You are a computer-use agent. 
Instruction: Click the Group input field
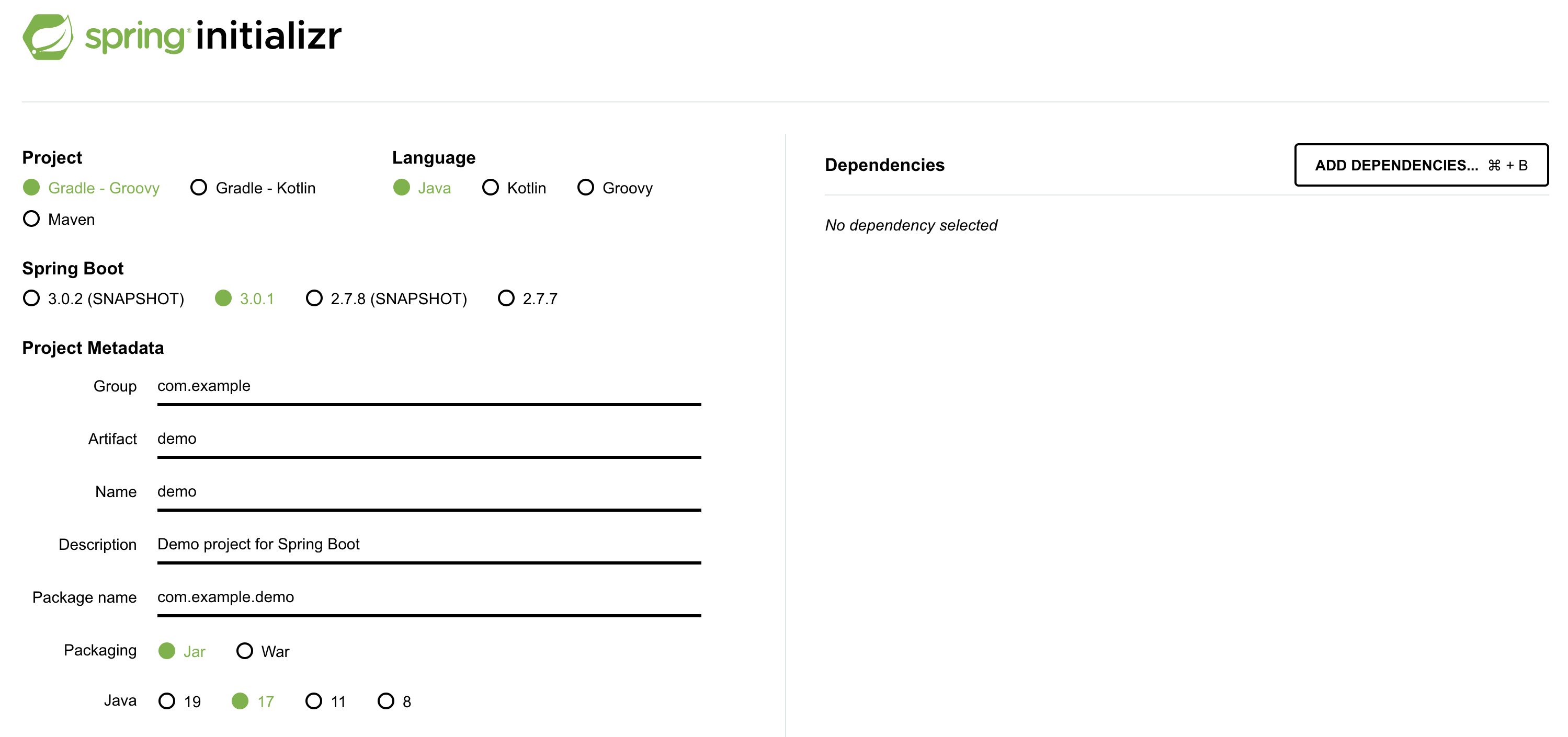click(428, 386)
